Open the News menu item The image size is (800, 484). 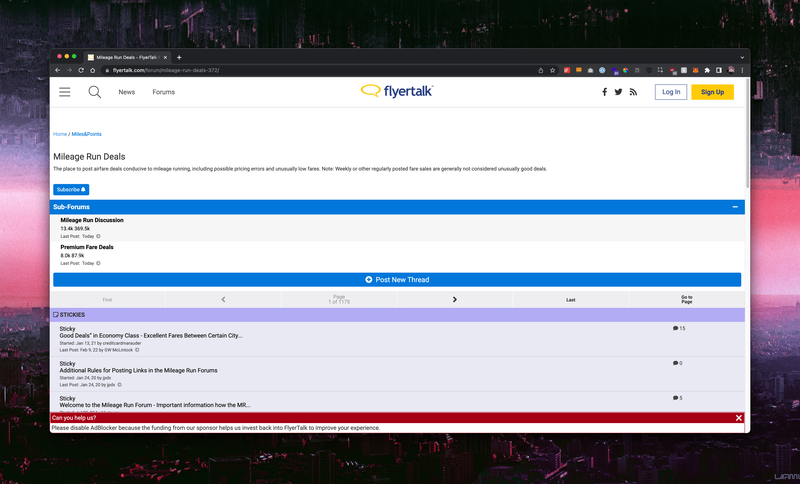(127, 92)
